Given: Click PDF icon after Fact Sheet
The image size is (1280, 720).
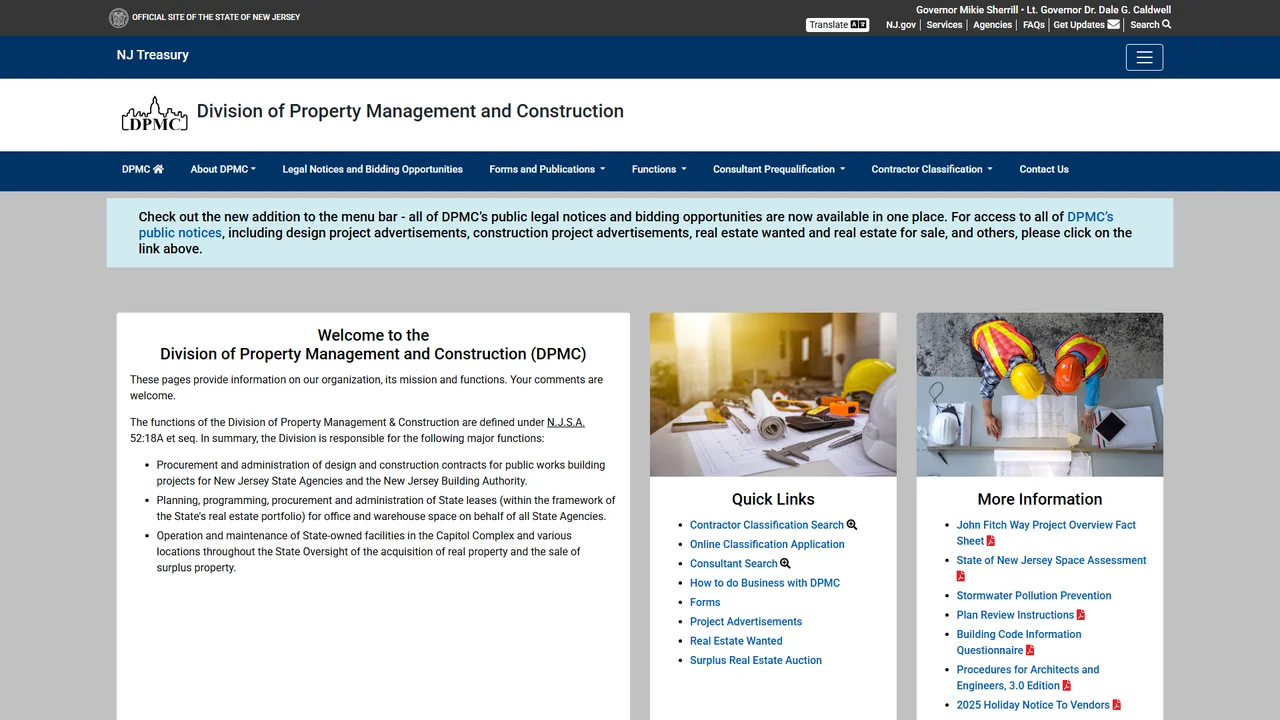Looking at the screenshot, I should point(991,541).
